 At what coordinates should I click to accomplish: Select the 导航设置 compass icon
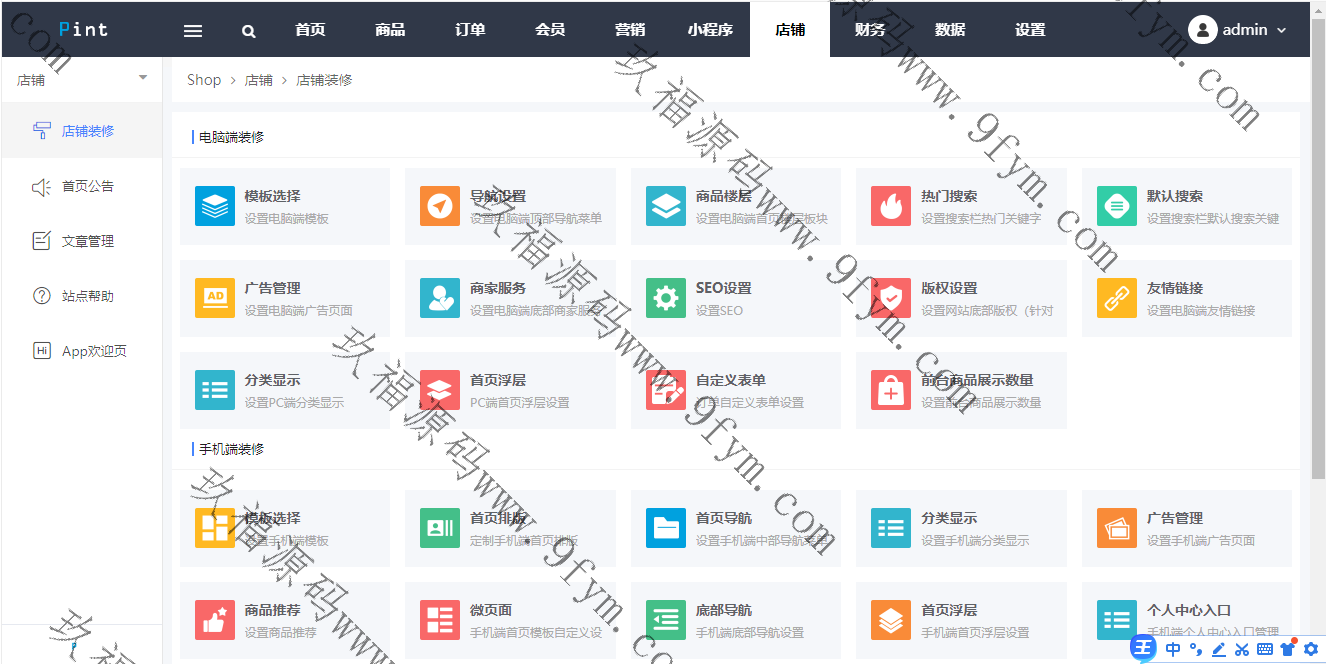coord(439,206)
